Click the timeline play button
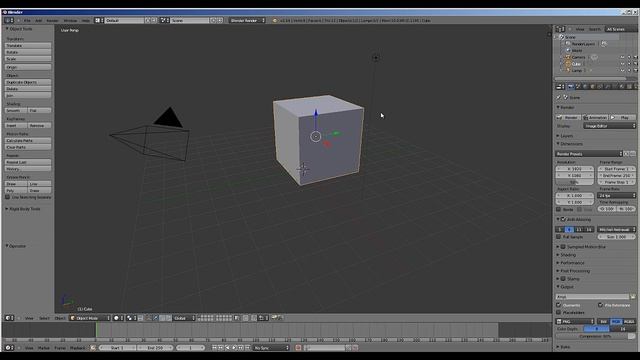640x360 pixels. (234, 348)
